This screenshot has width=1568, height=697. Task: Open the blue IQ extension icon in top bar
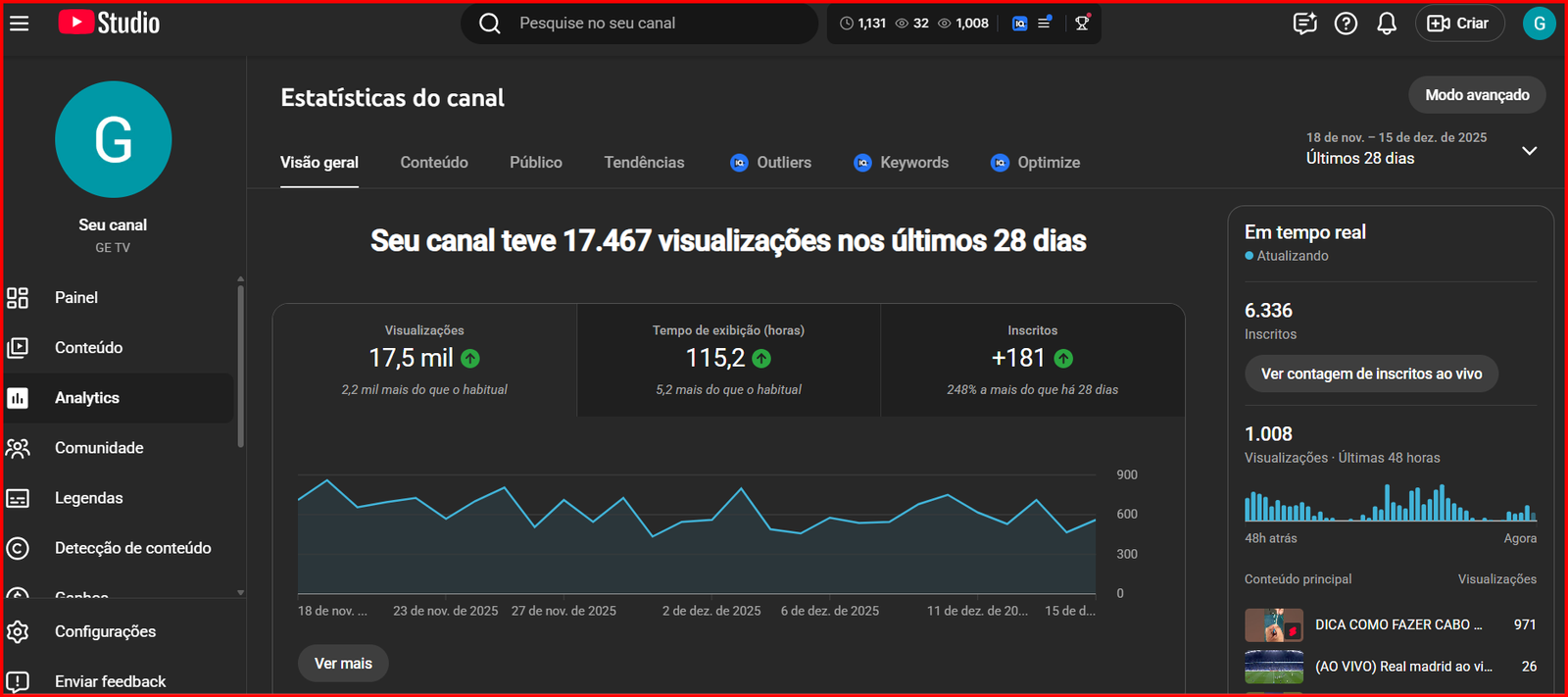click(x=1019, y=24)
